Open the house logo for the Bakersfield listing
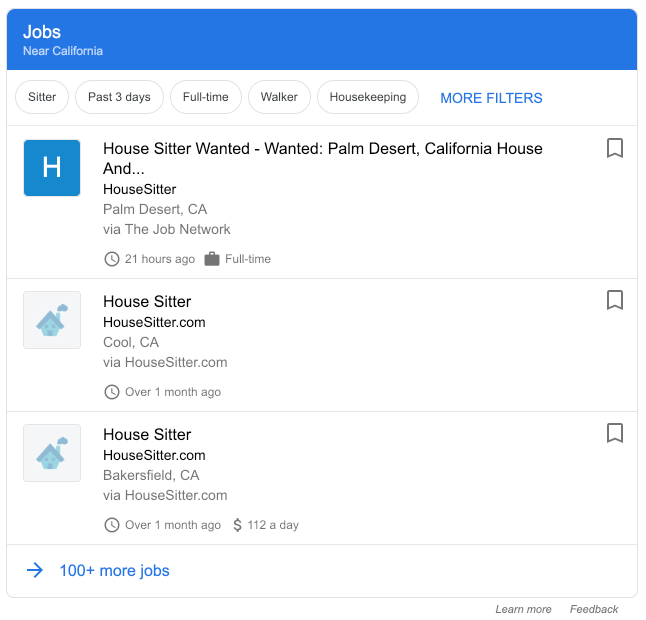The width and height of the screenshot is (646, 620). click(52, 453)
